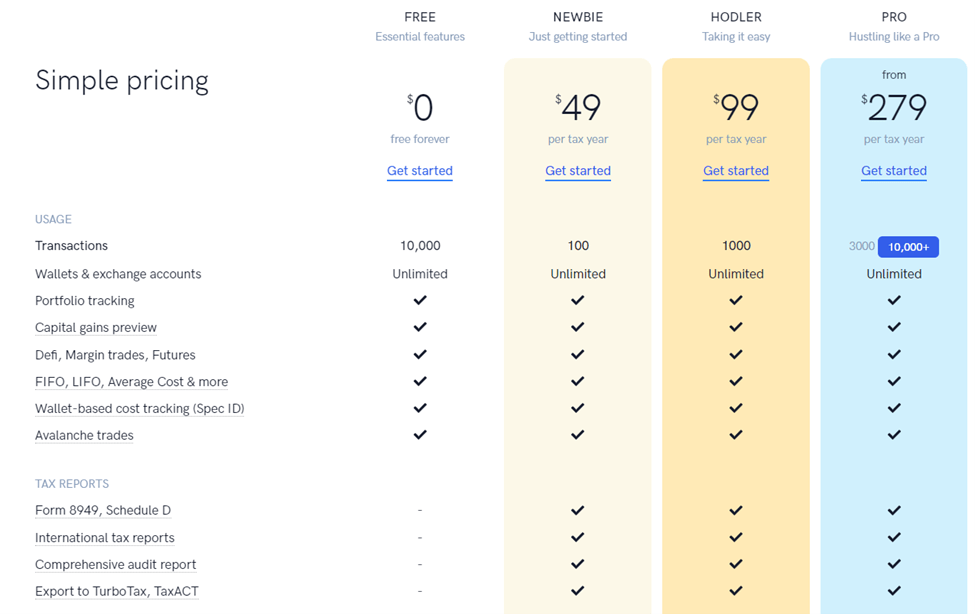
Task: Click the Portfolio tracking checkmark under FREE
Action: [x=420, y=300]
